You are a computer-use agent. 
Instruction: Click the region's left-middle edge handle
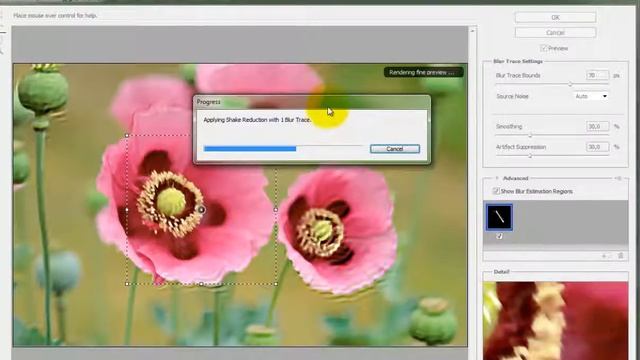127,210
